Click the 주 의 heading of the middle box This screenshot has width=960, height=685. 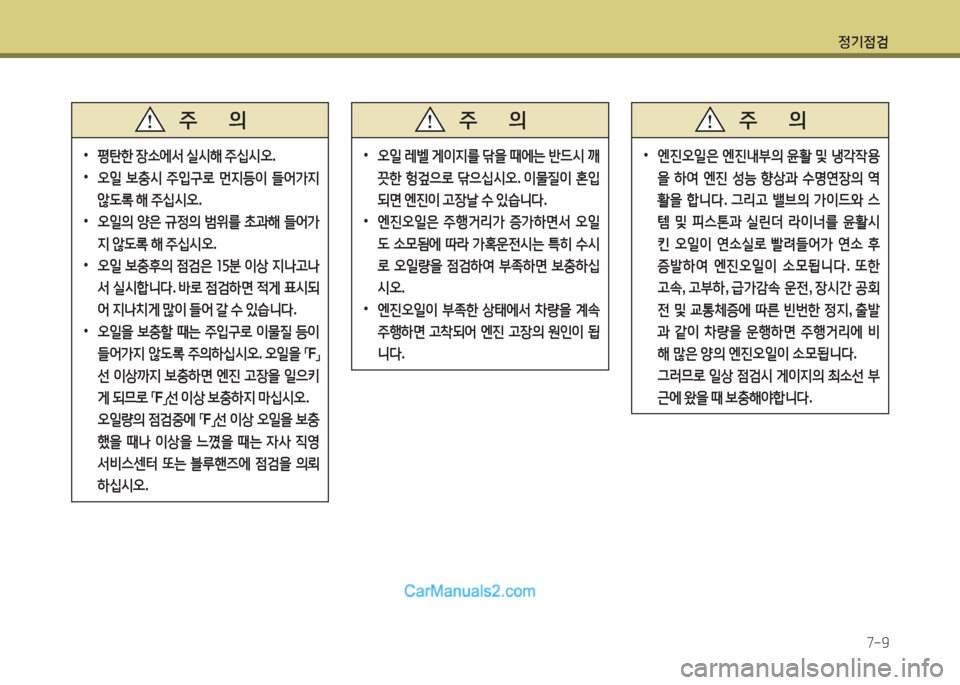coord(492,120)
